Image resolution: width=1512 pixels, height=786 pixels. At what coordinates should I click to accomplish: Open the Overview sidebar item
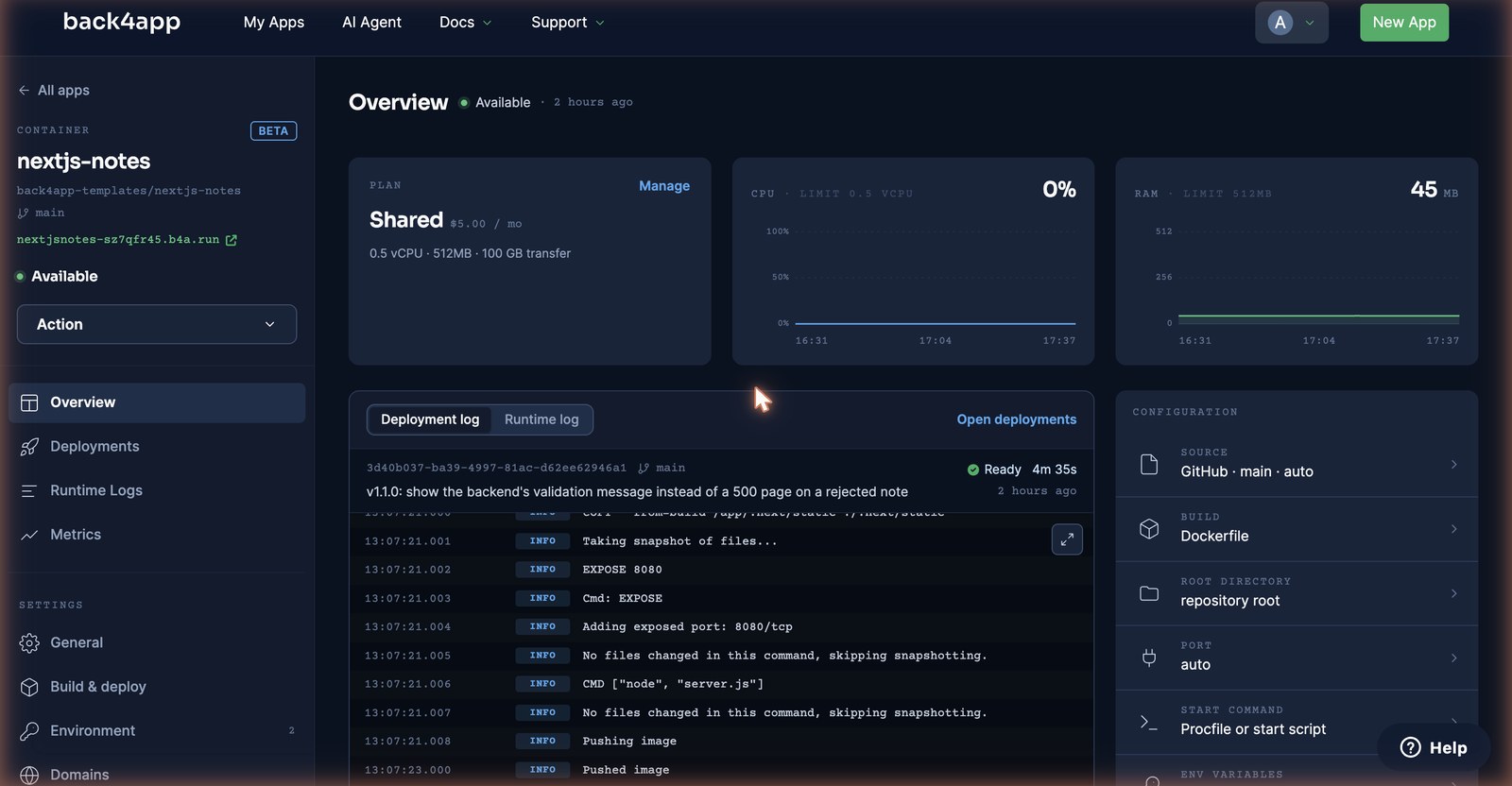pos(157,402)
